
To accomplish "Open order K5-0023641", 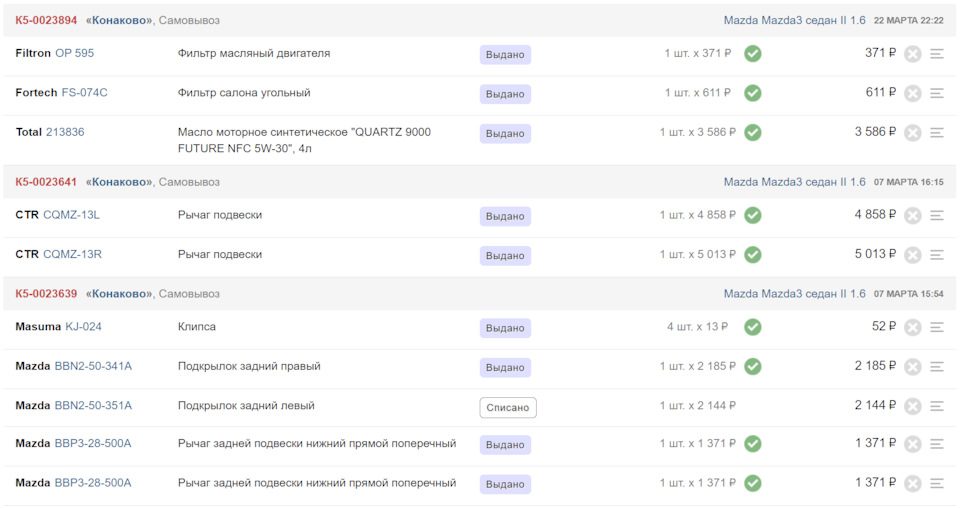I will pos(46,182).
